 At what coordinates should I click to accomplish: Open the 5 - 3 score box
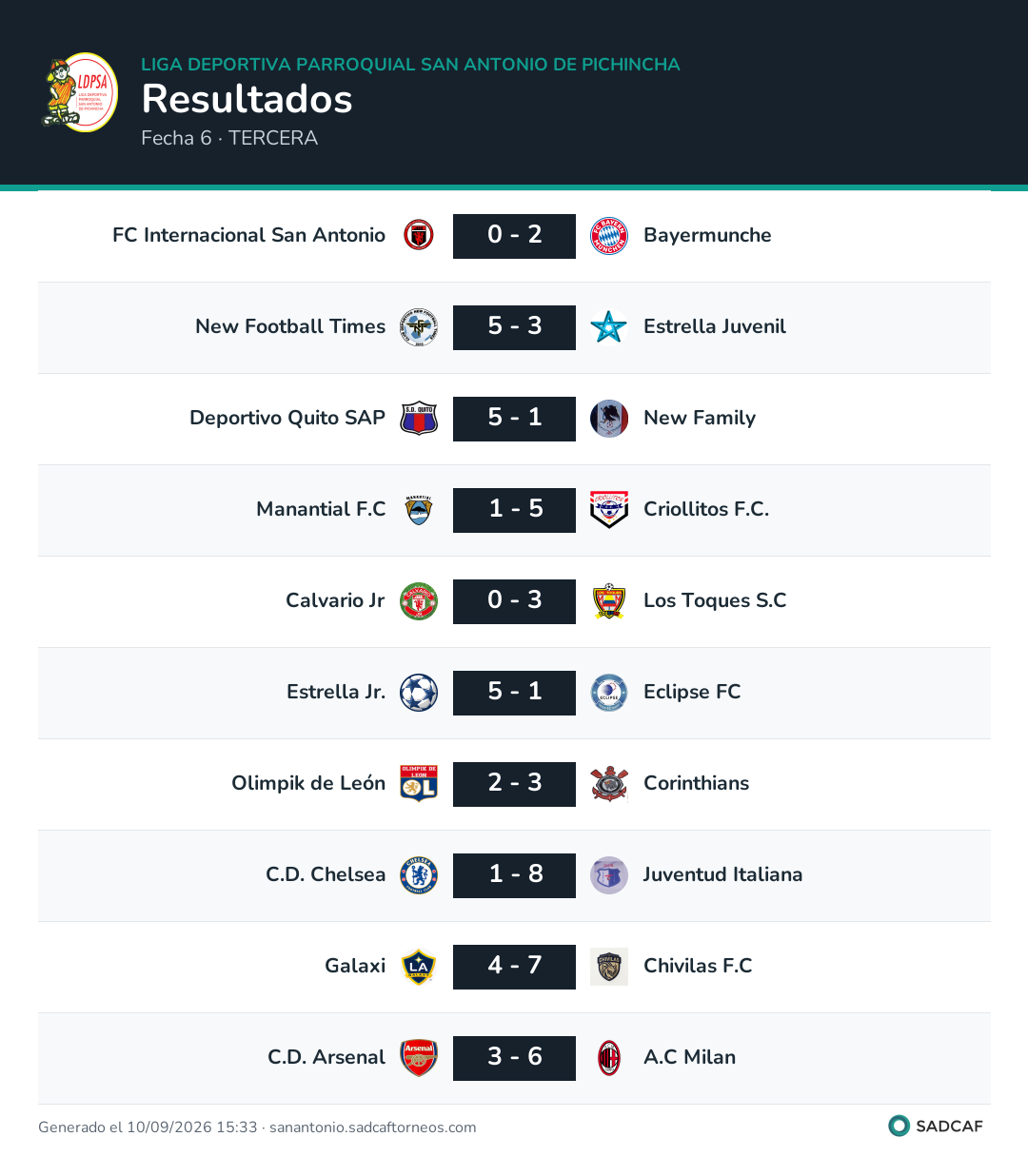pyautogui.click(x=514, y=327)
